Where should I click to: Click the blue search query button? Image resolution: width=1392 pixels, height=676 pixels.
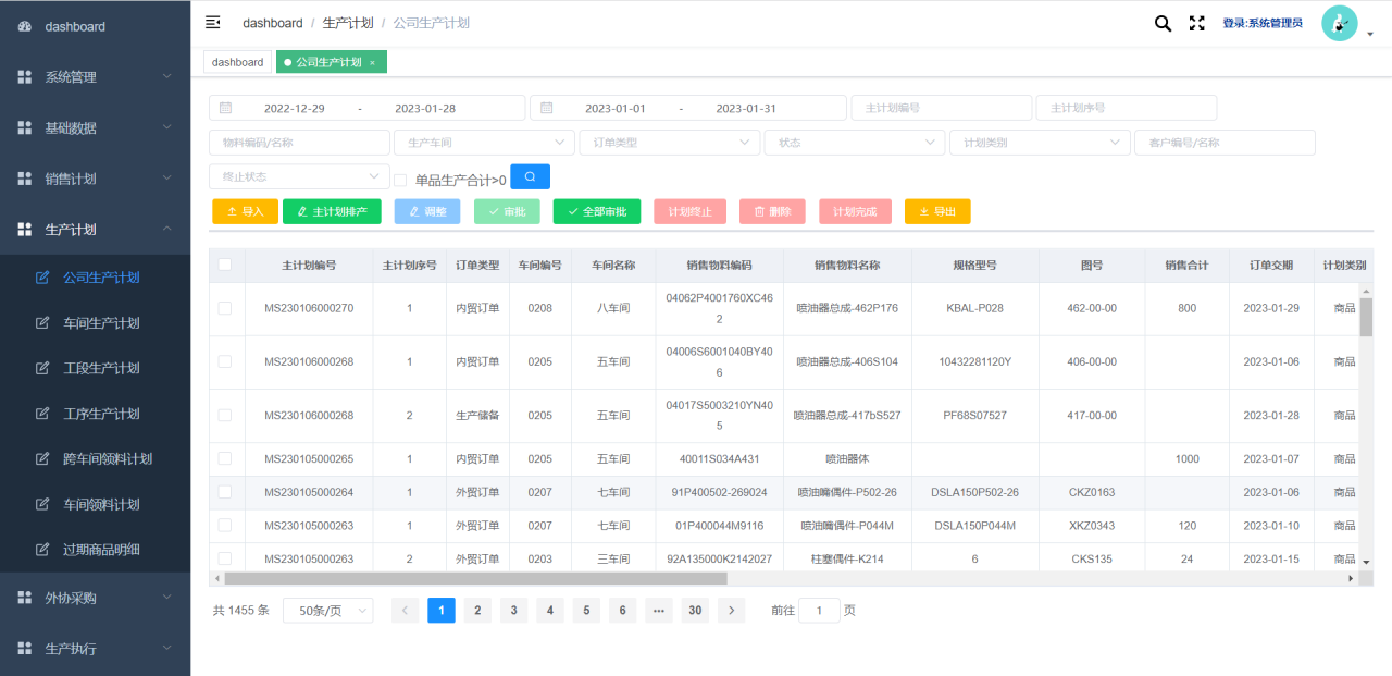[530, 177]
